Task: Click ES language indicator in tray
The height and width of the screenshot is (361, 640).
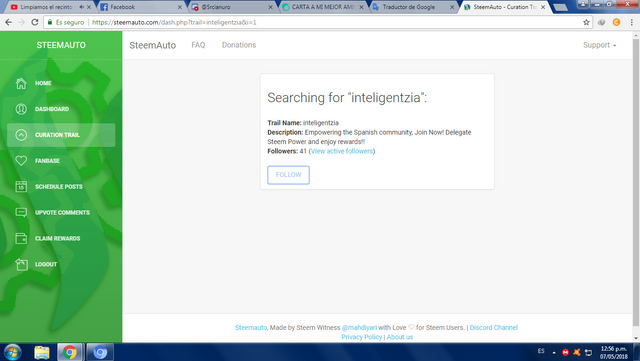Action: (x=541, y=351)
